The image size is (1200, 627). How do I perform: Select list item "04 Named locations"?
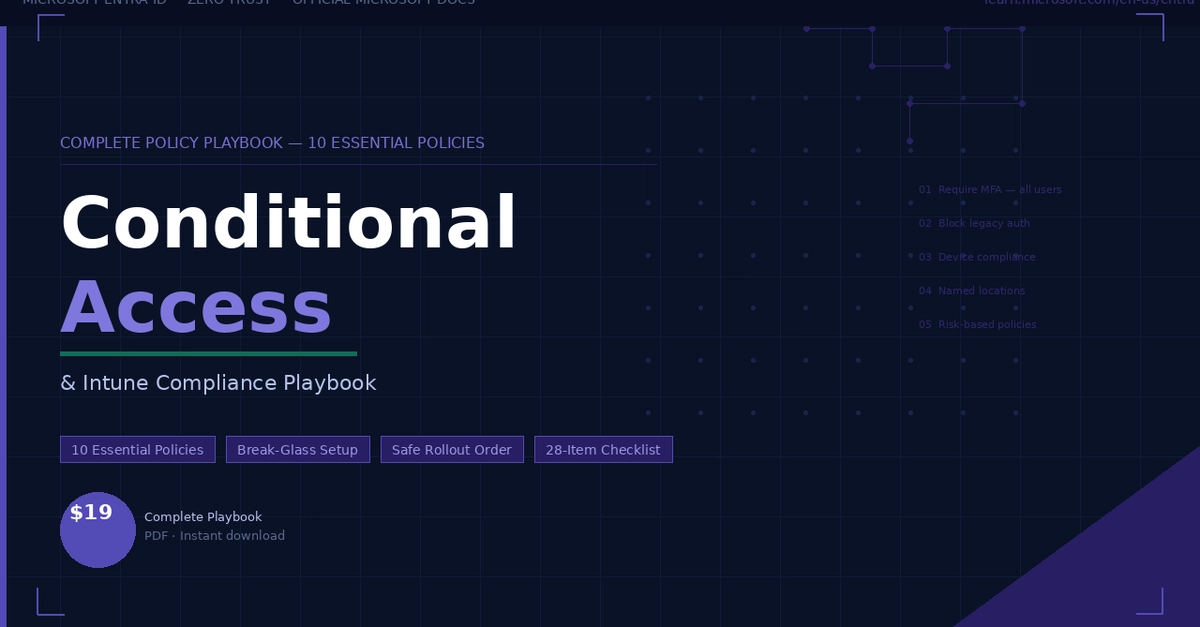tap(972, 291)
